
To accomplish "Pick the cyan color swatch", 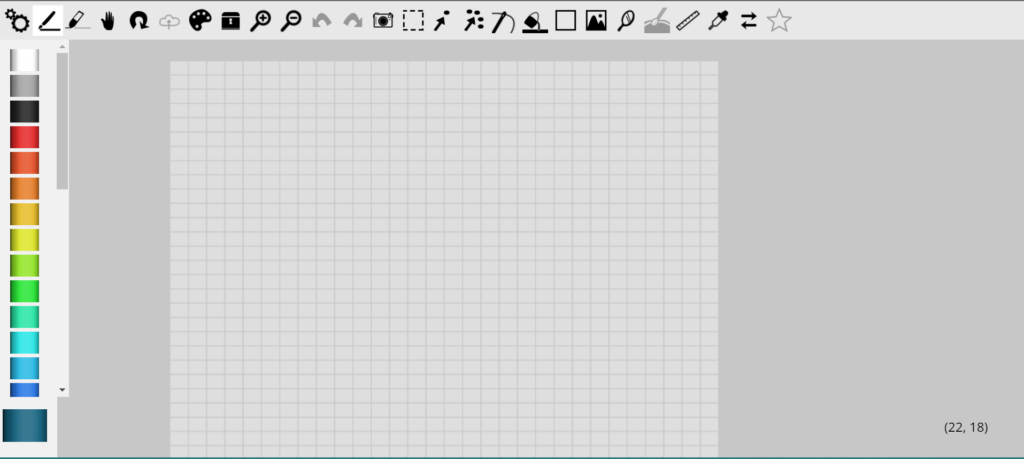I will pyautogui.click(x=24, y=342).
